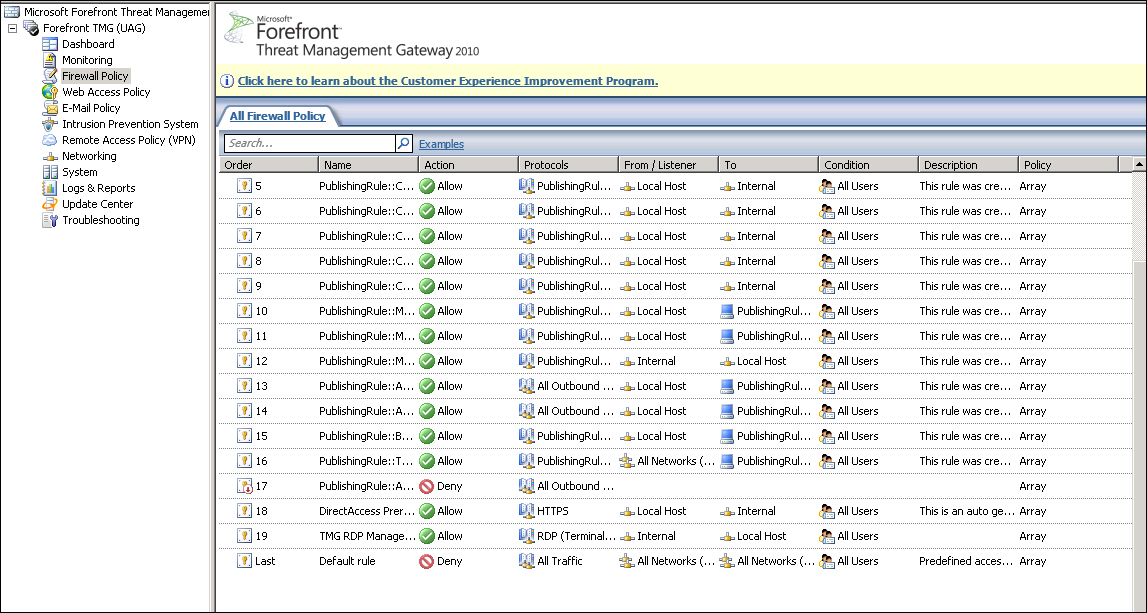Click the Update Center icon
This screenshot has height=613, width=1147.
tap(50, 204)
